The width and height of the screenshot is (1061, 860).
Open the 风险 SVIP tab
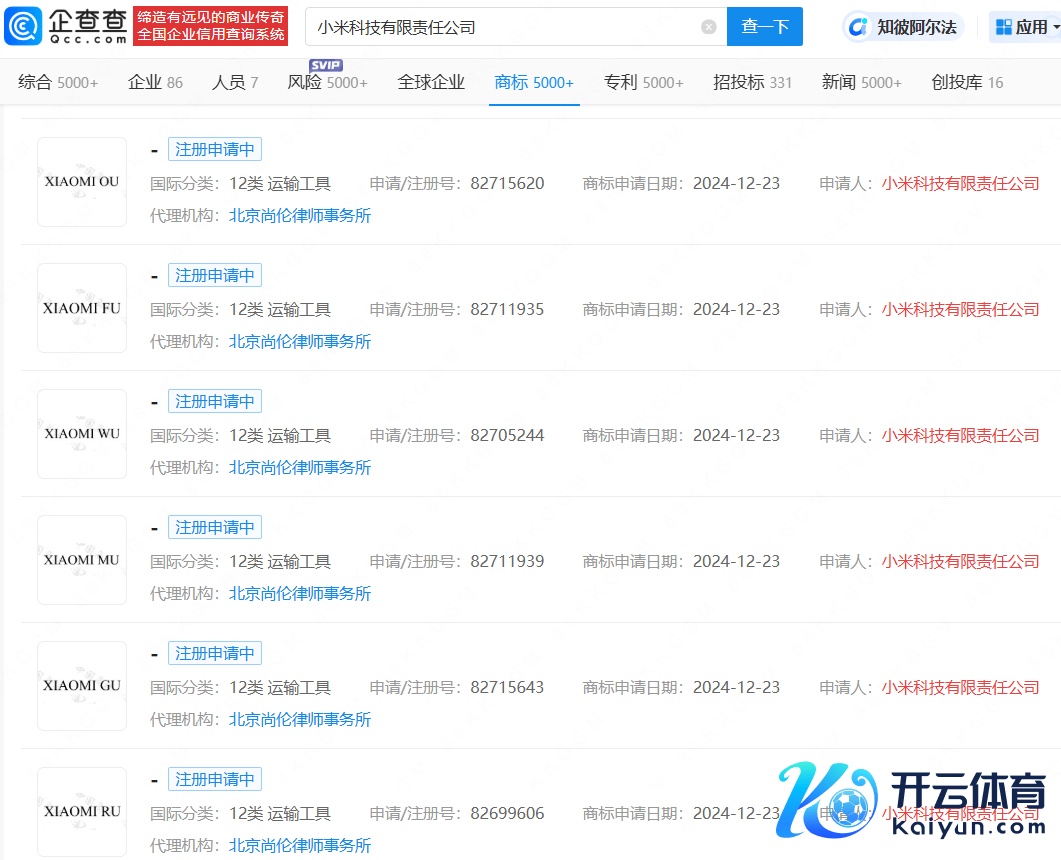[x=327, y=82]
